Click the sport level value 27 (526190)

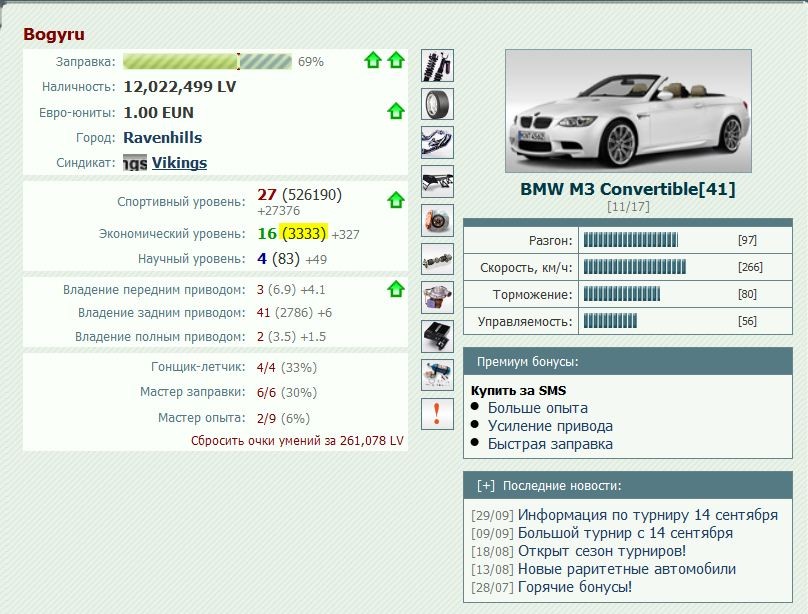[x=299, y=195]
